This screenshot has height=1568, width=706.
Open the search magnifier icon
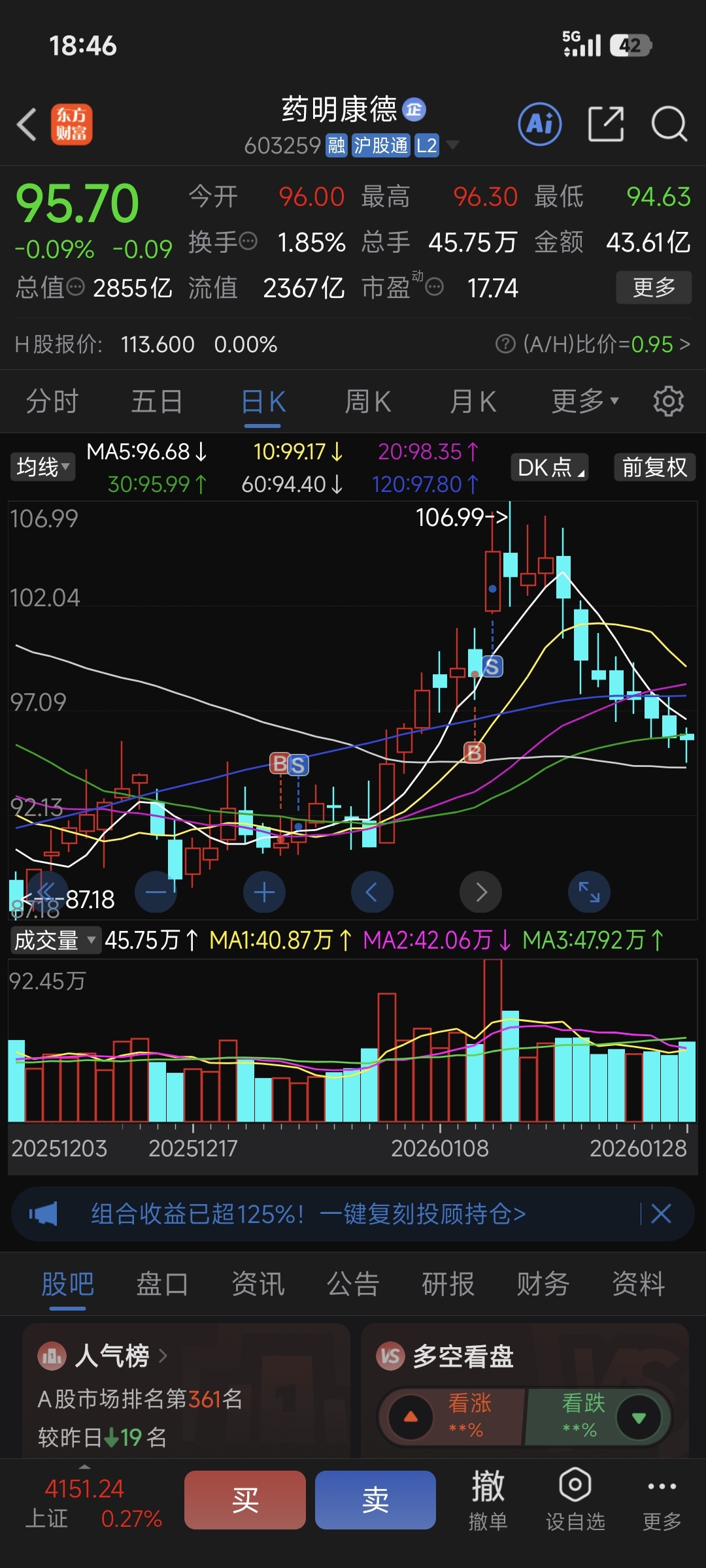point(669,123)
